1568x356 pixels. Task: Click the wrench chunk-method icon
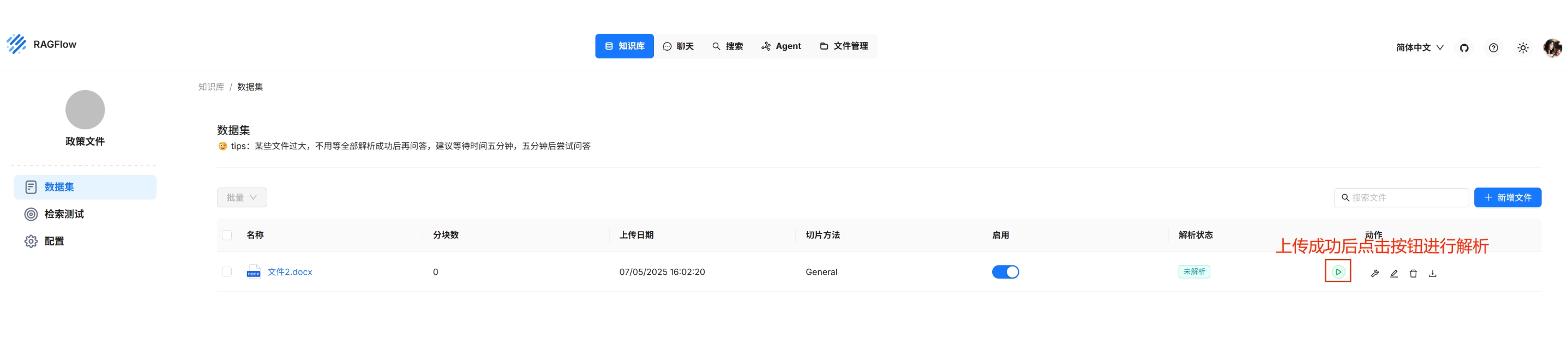pos(1374,273)
